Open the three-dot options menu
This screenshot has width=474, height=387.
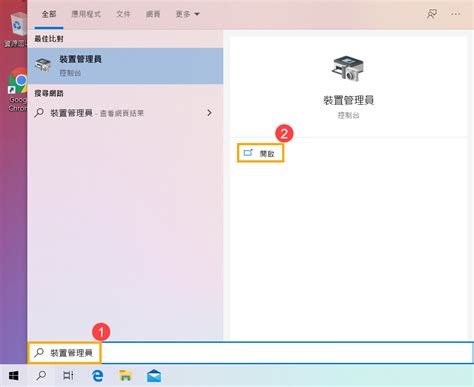click(455, 14)
